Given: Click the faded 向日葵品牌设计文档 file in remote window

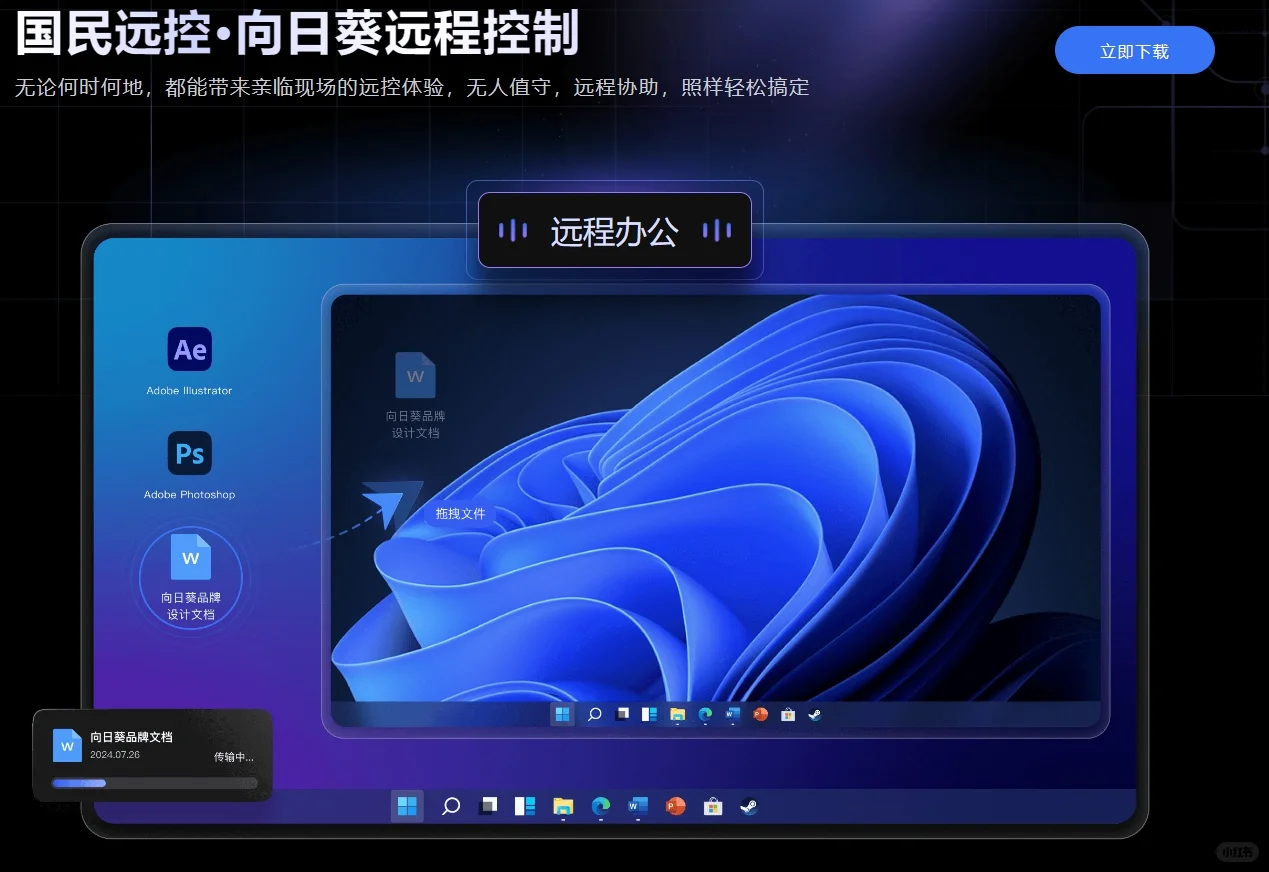Looking at the screenshot, I should point(415,396).
